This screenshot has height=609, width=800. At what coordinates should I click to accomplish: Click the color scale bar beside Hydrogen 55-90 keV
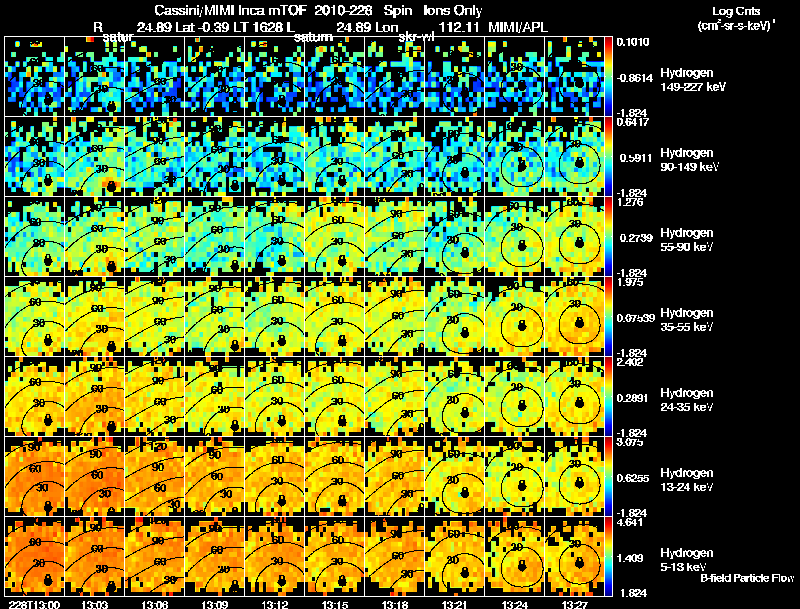click(x=608, y=237)
